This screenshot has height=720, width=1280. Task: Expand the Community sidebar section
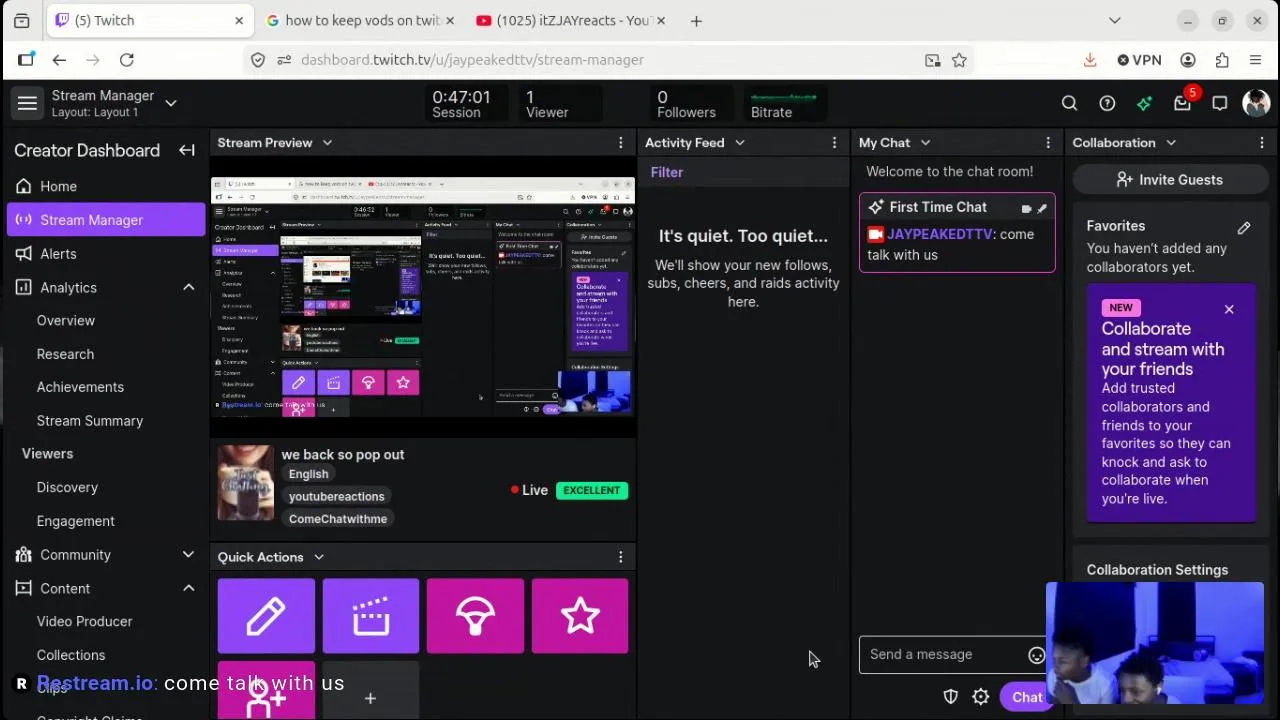point(188,555)
